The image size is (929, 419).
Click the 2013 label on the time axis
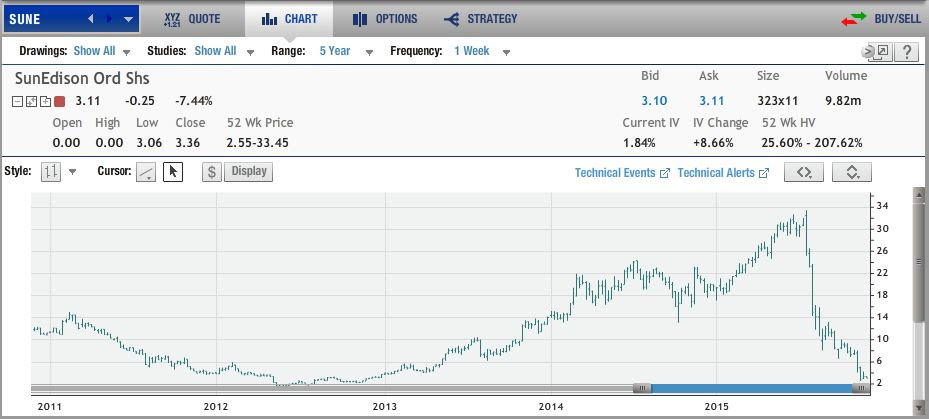(385, 407)
